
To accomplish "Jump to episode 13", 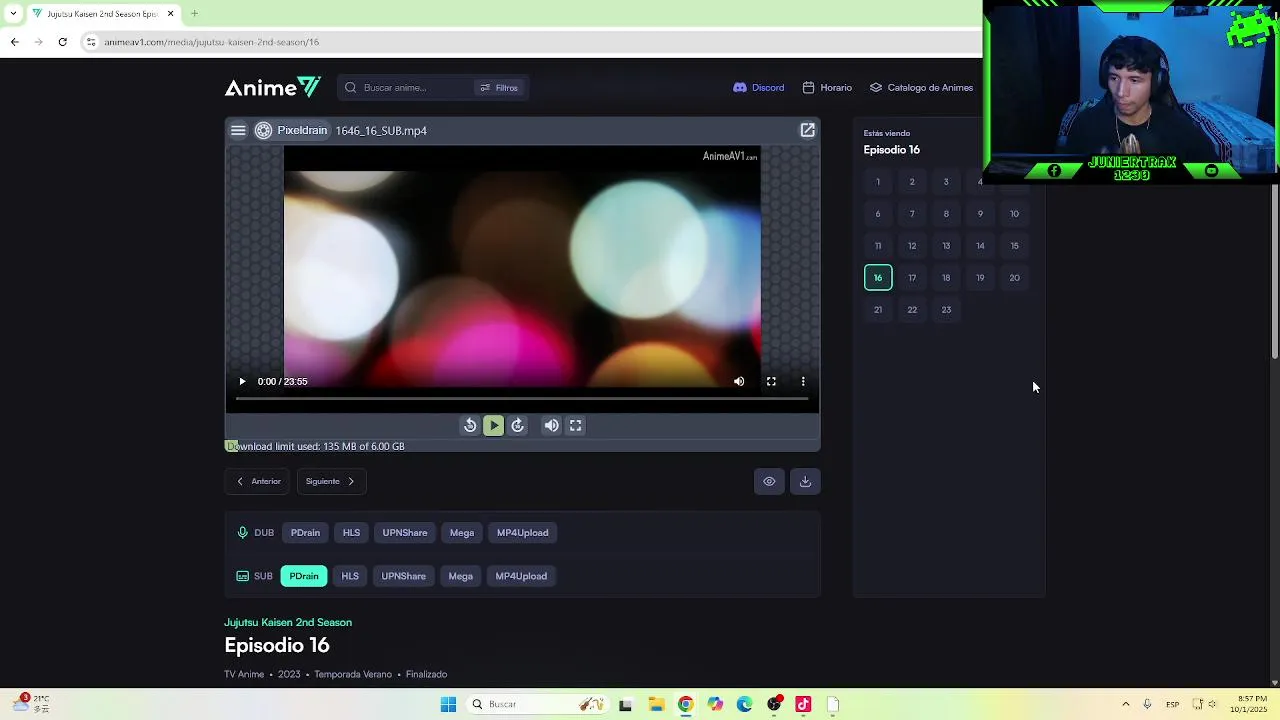I will [x=946, y=246].
